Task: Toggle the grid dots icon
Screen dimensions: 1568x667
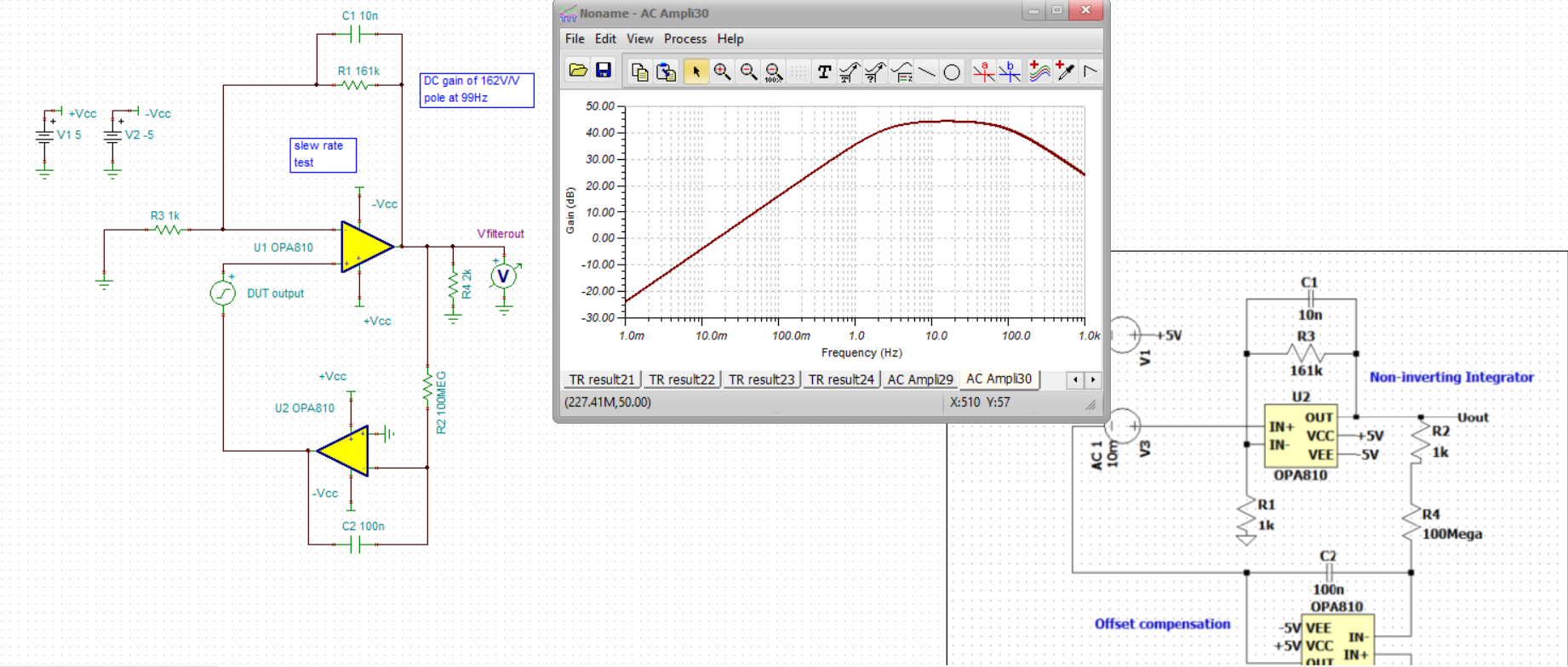Action: [798, 72]
